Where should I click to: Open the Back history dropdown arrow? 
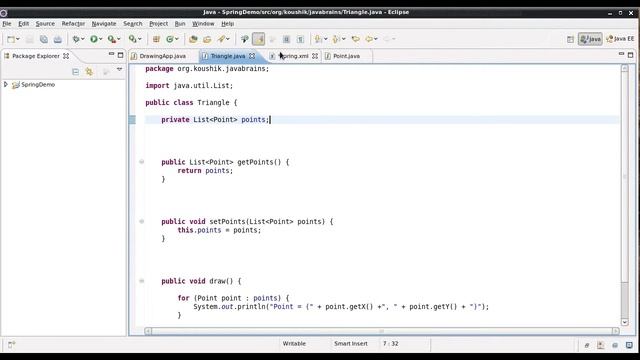click(376, 39)
